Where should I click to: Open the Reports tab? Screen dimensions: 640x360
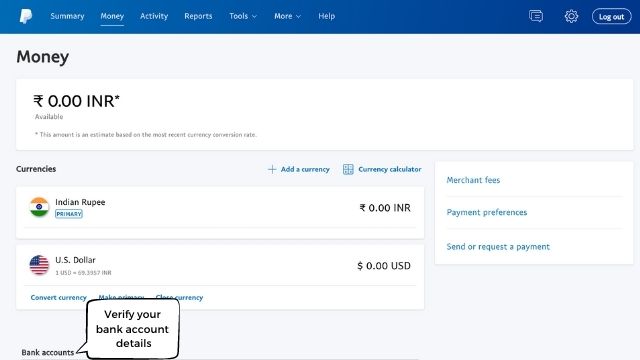[x=198, y=16]
